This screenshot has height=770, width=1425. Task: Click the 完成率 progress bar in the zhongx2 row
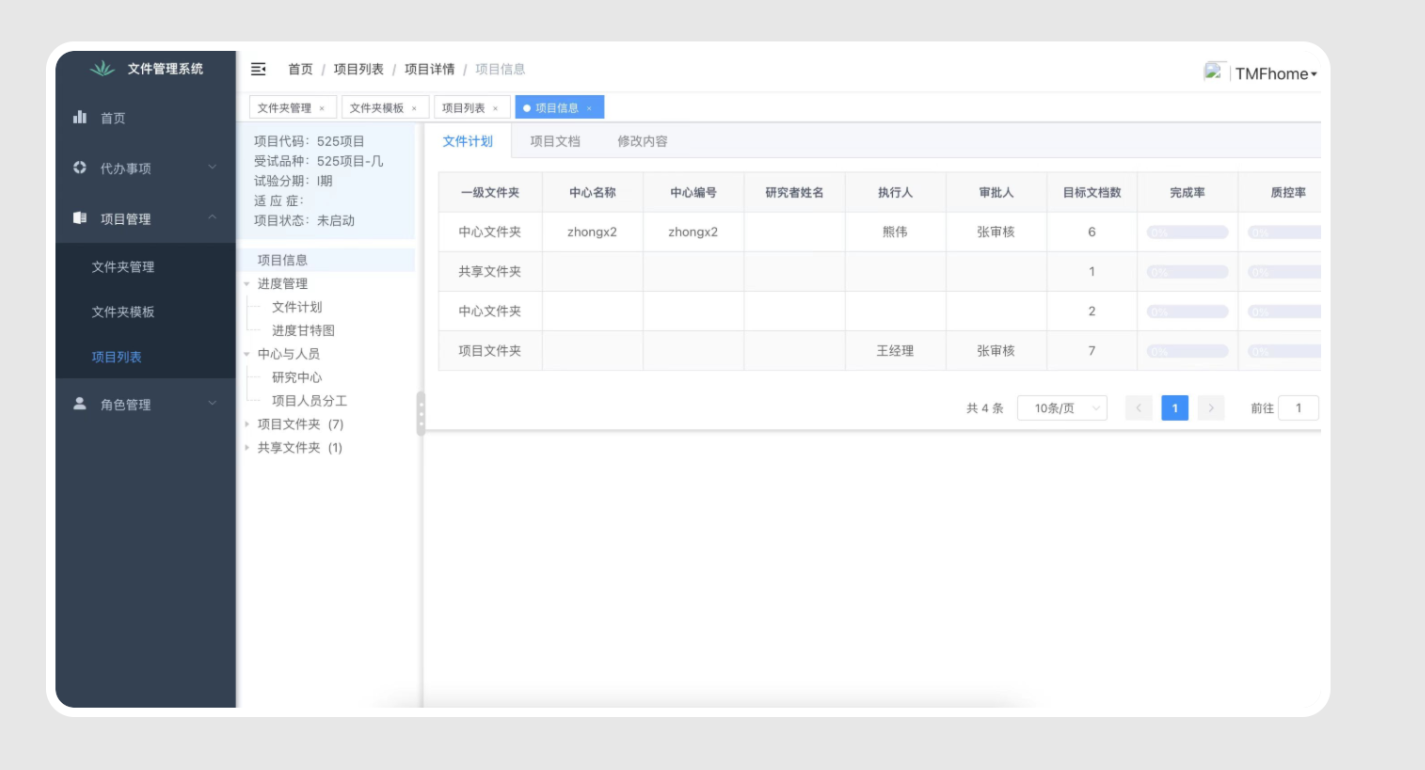1187,232
